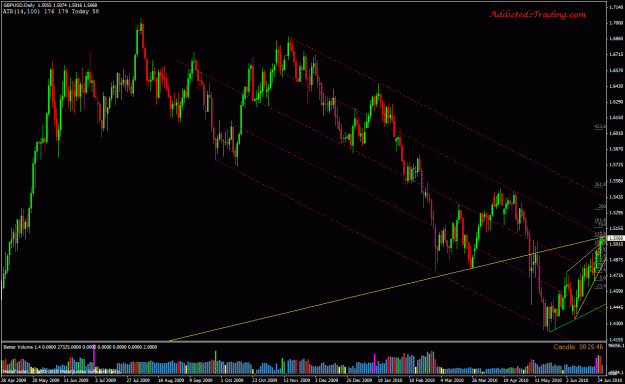Click the 20 May 2009 date label
Image resolution: width=625 pixels, height=384 pixels.
[x=45, y=380]
